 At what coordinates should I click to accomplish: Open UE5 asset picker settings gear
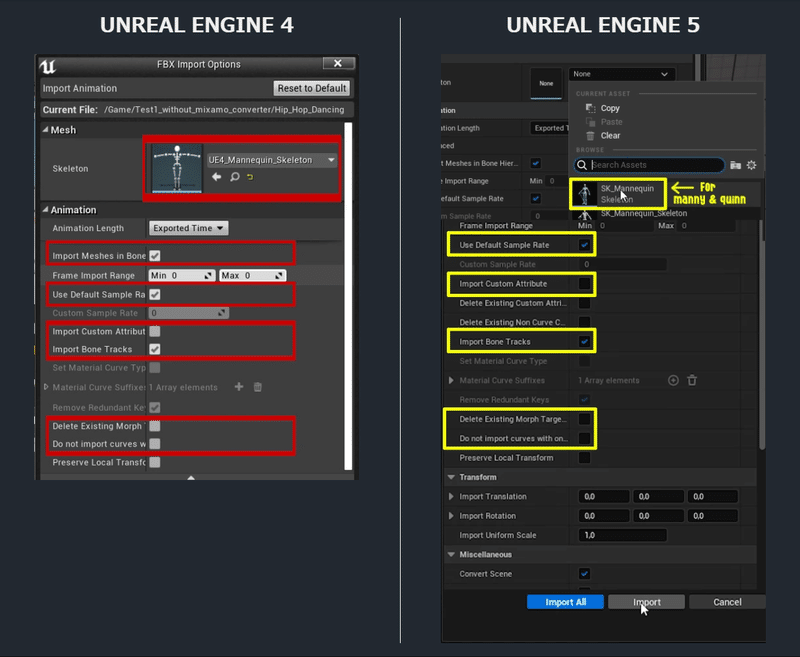(752, 165)
